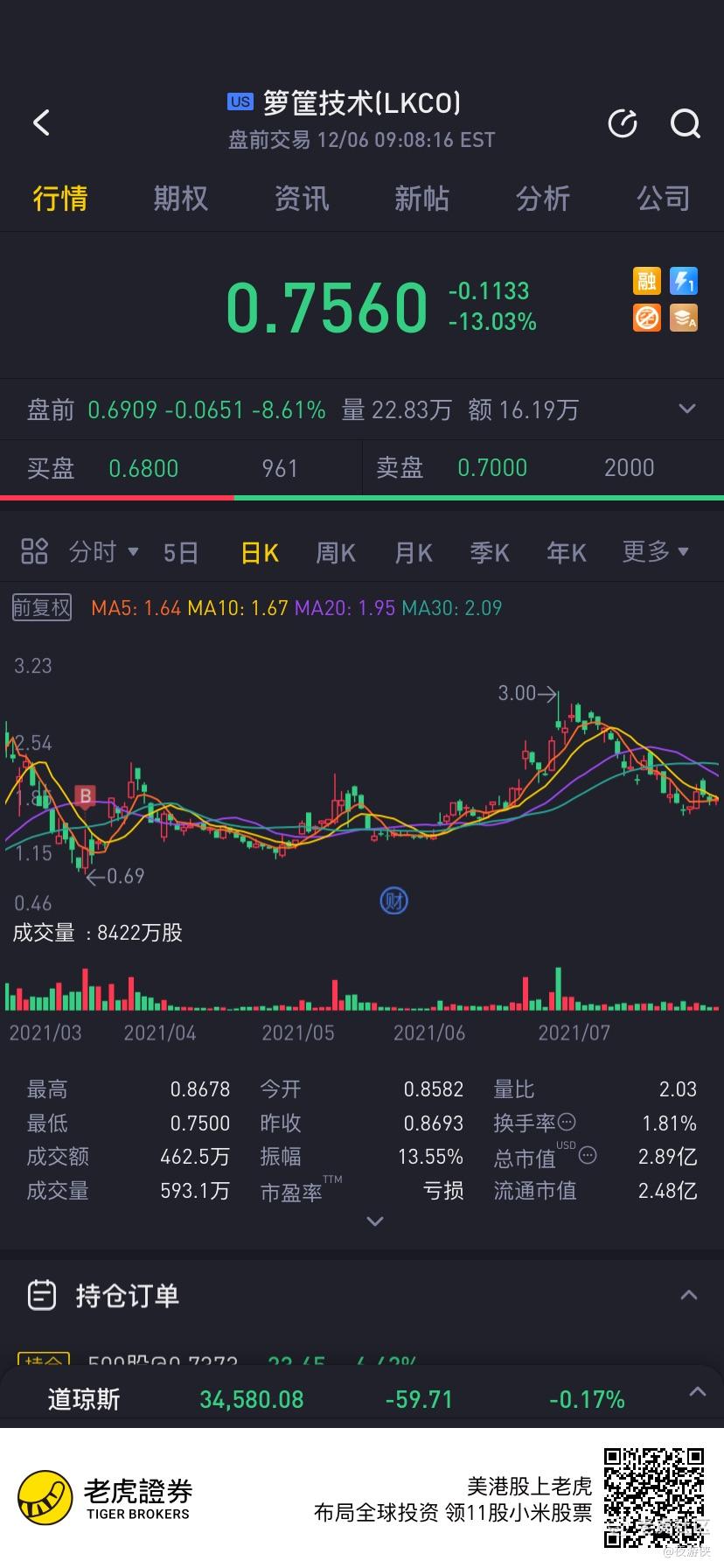Open the 更多 chart options dropdown

tap(655, 551)
